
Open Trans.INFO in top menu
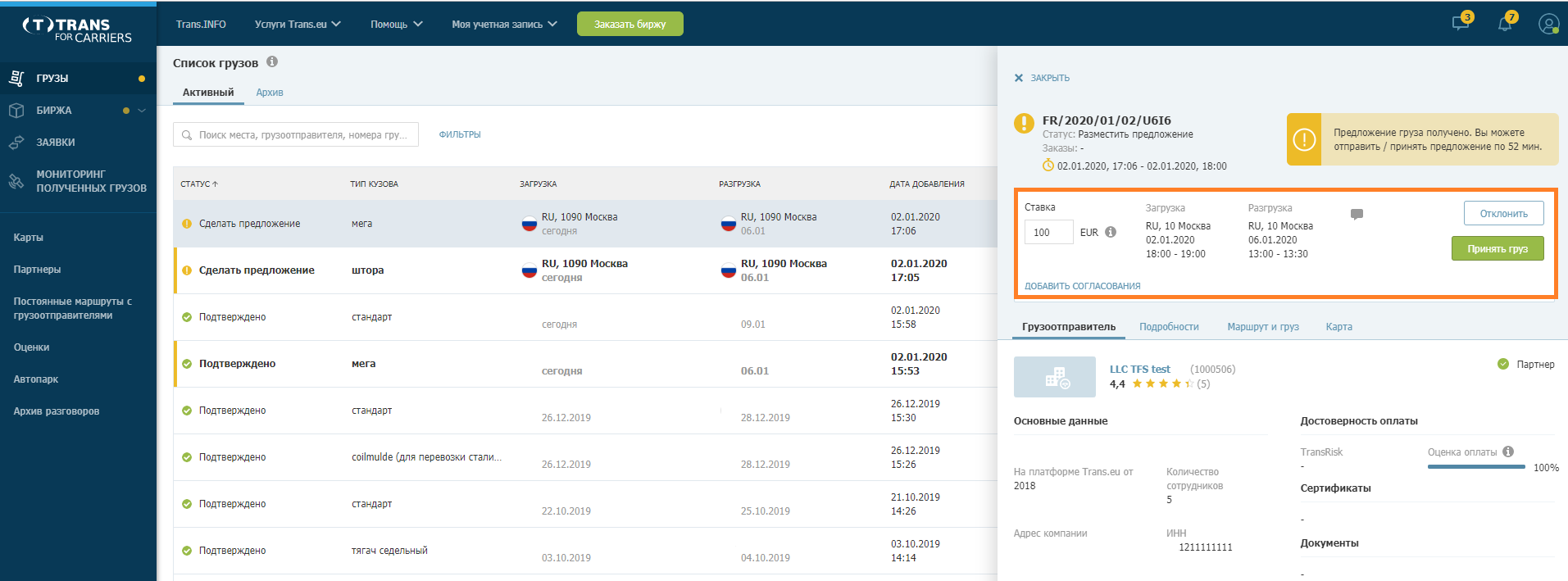pyautogui.click(x=201, y=25)
